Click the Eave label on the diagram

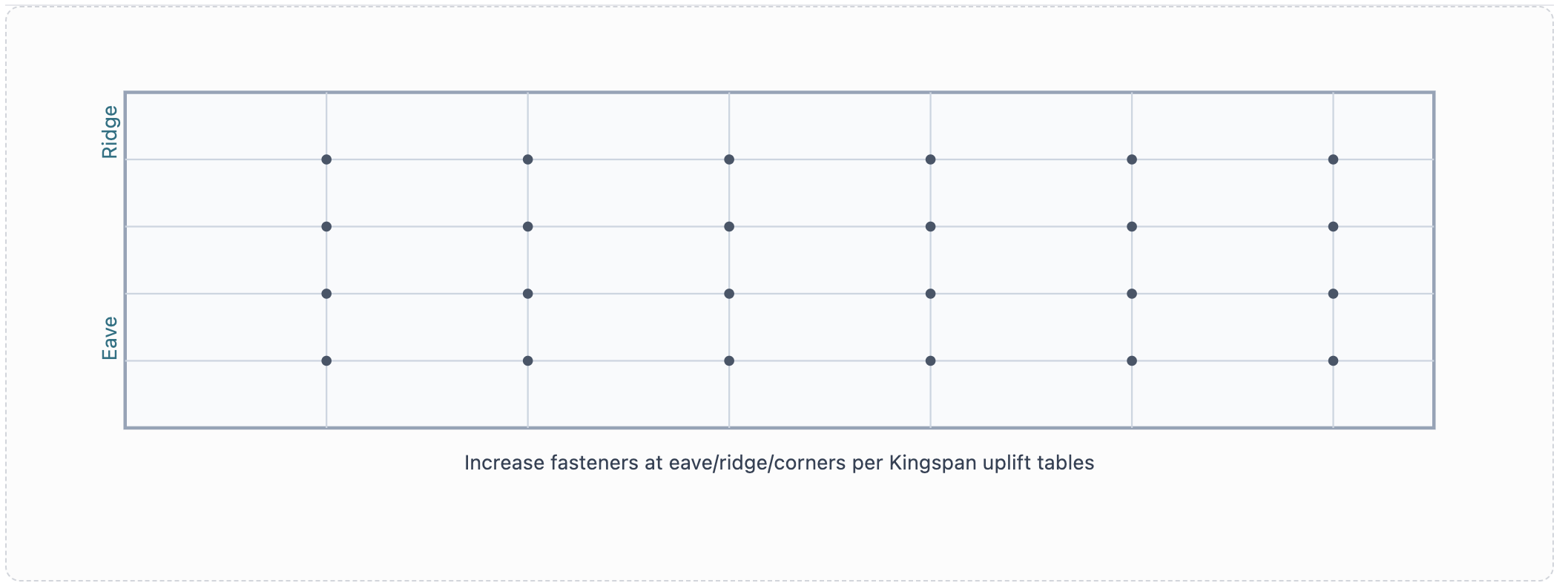pyautogui.click(x=110, y=338)
